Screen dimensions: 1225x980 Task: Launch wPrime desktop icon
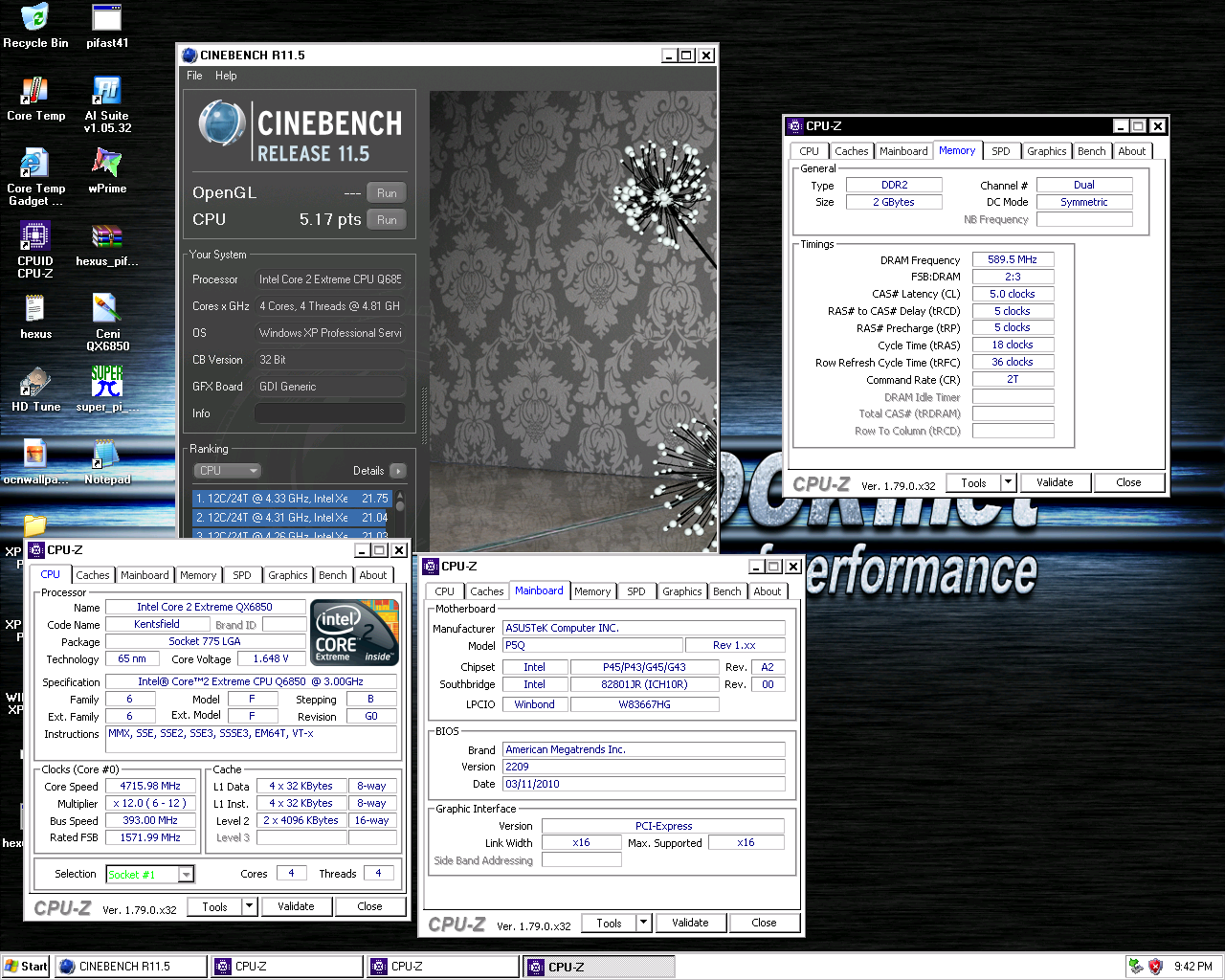[107, 171]
